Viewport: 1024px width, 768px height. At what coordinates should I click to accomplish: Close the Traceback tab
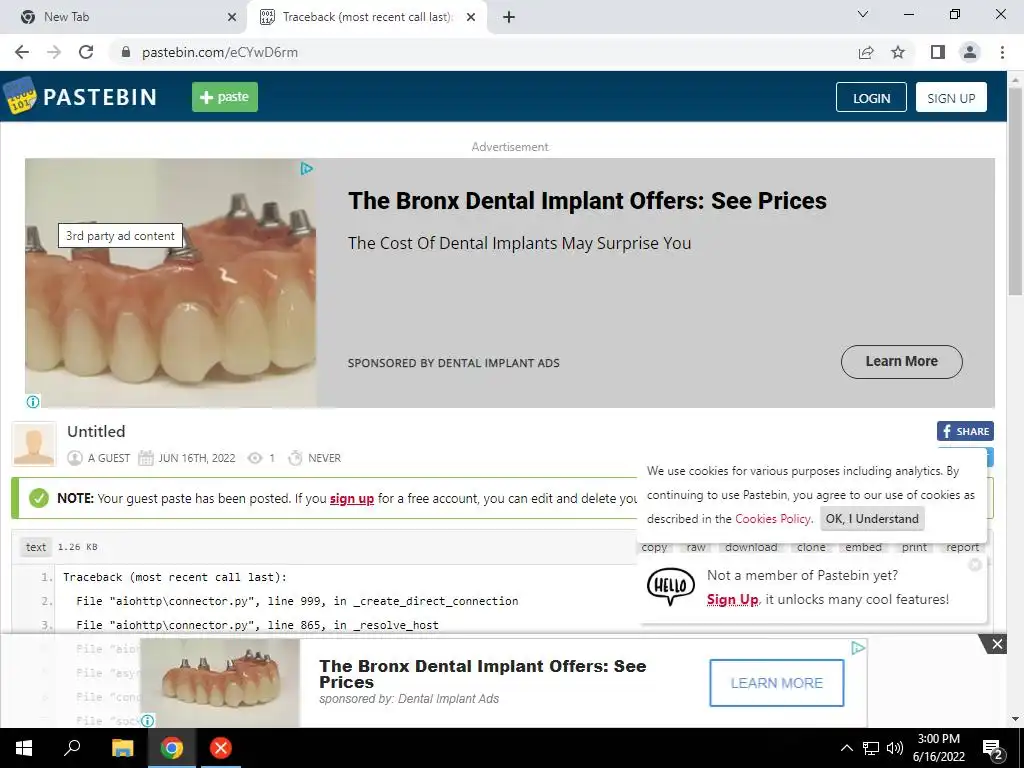(471, 17)
